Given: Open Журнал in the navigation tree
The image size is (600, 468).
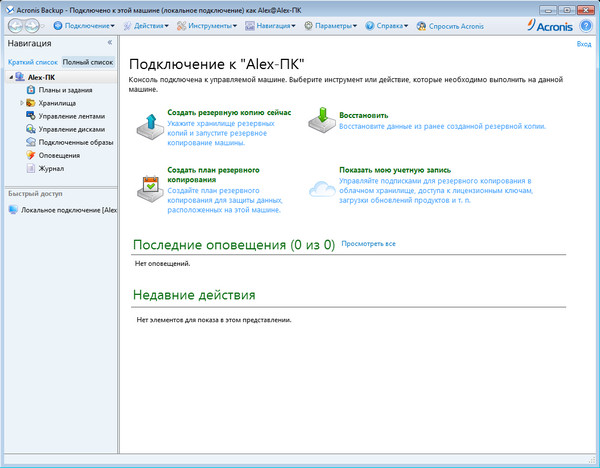Looking at the screenshot, I should (x=50, y=168).
